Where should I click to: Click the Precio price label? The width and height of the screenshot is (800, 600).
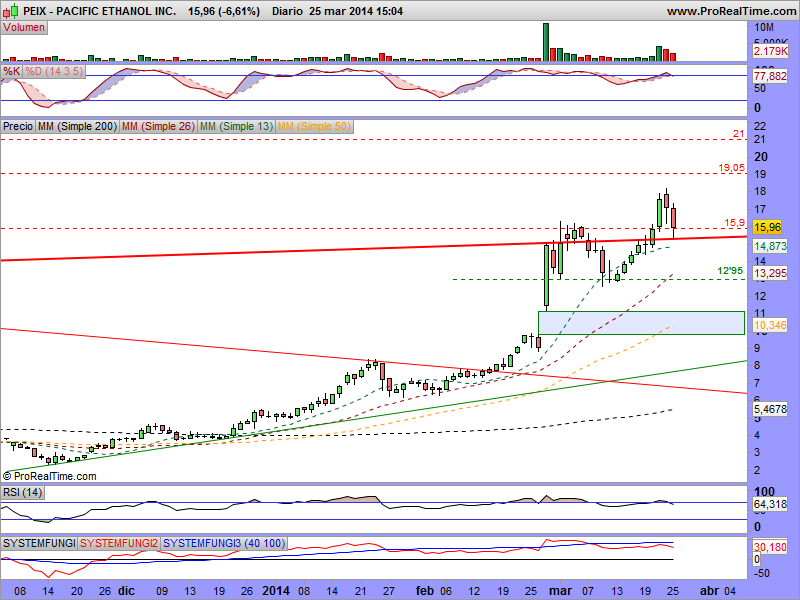tap(18, 126)
